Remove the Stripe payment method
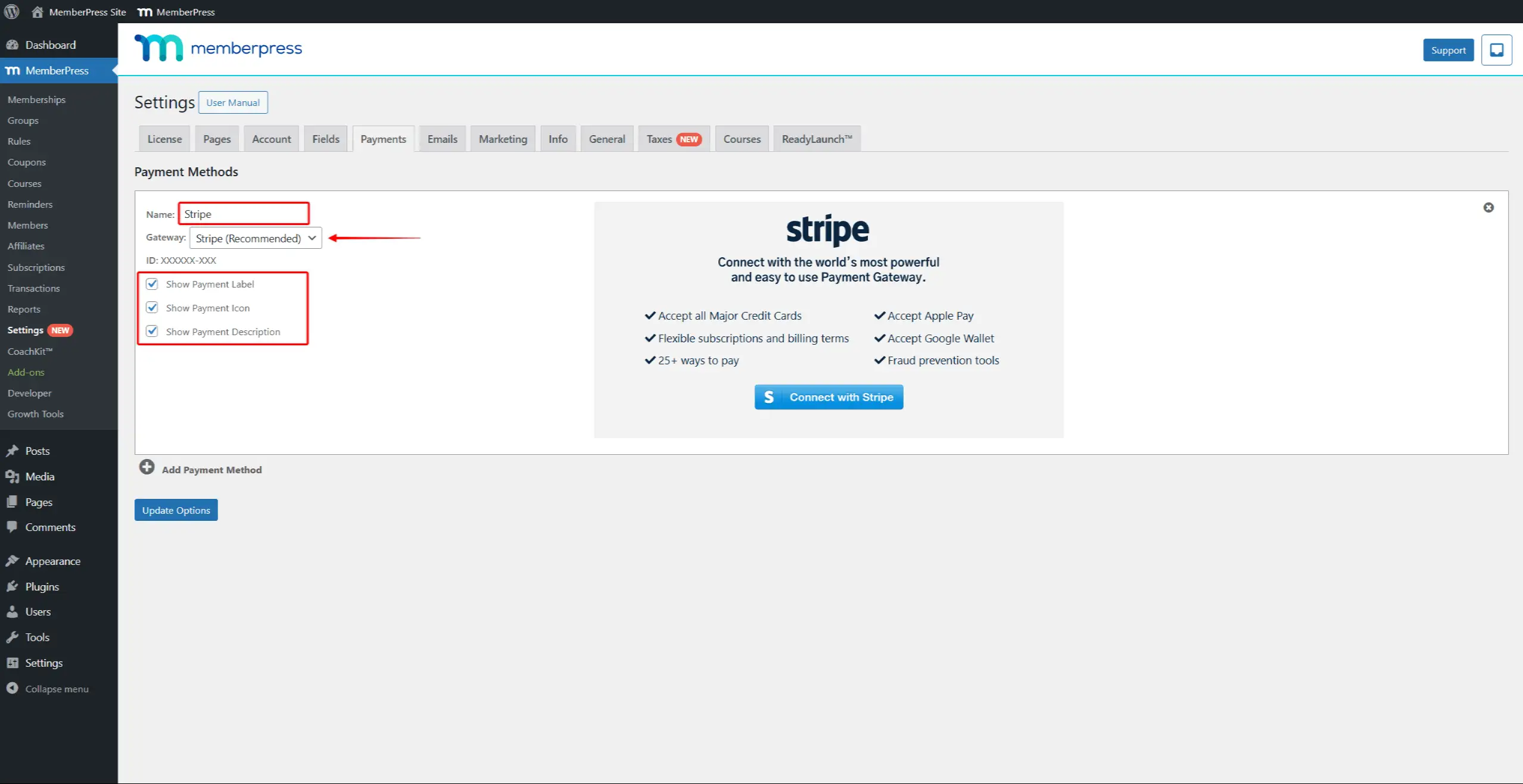This screenshot has width=1523, height=784. (1488, 207)
